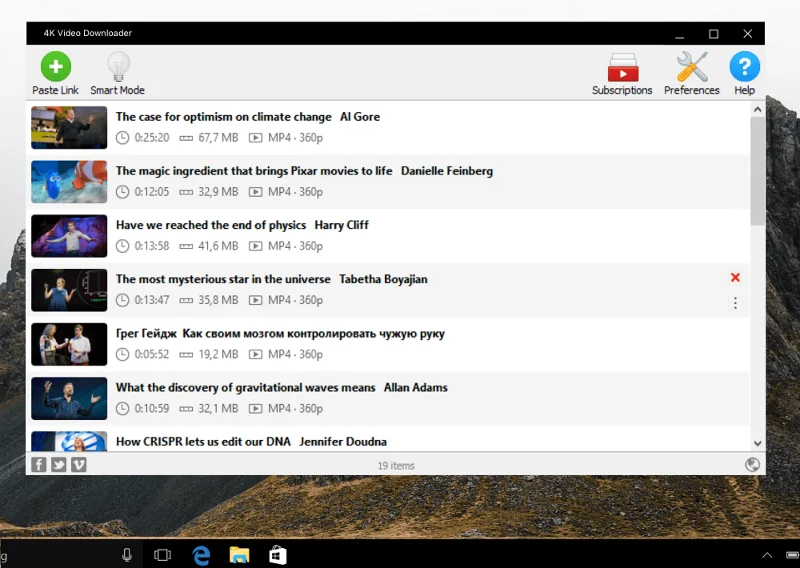Image resolution: width=800 pixels, height=568 pixels.
Task: Click scrollbar up arrow in video list
Action: point(758,109)
